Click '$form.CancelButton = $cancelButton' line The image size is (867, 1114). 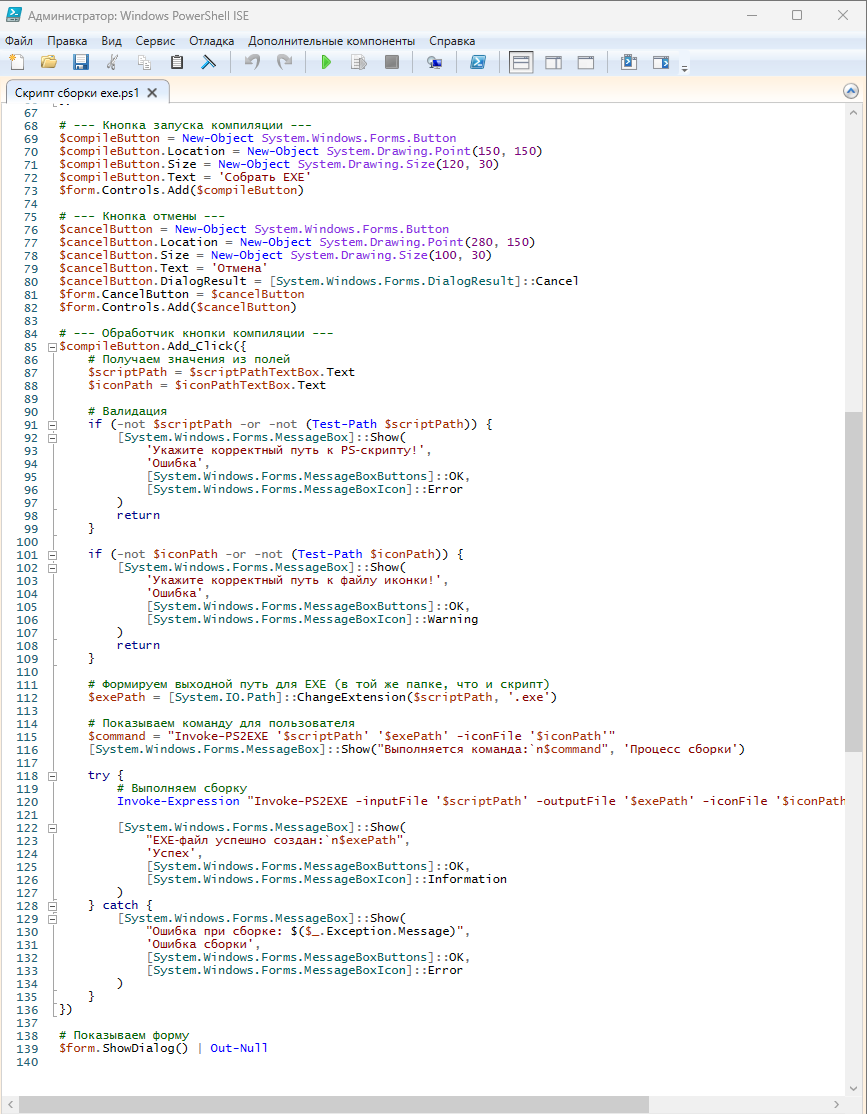click(182, 294)
